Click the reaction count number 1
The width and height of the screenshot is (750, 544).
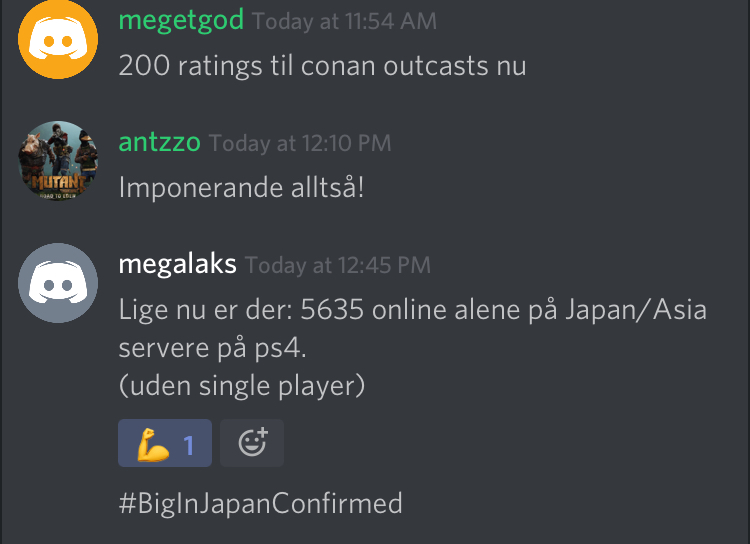(189, 445)
